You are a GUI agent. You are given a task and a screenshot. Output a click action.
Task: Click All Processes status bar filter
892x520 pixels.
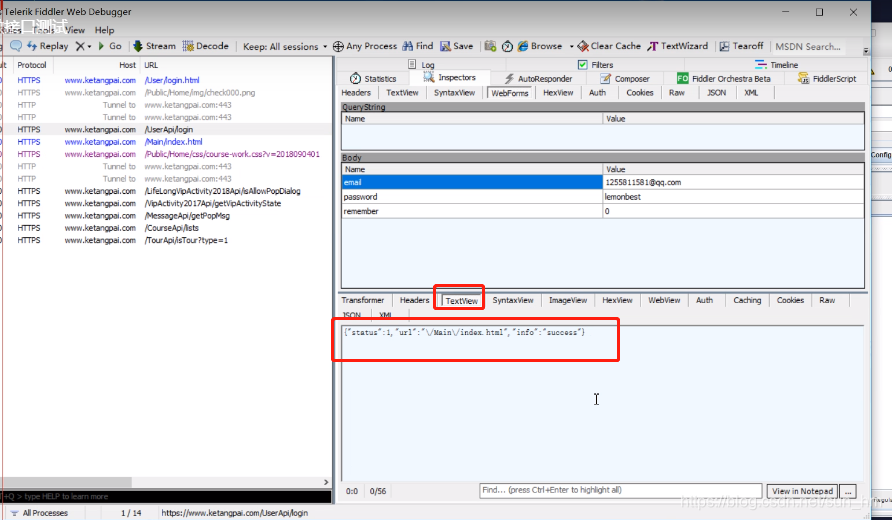40,513
